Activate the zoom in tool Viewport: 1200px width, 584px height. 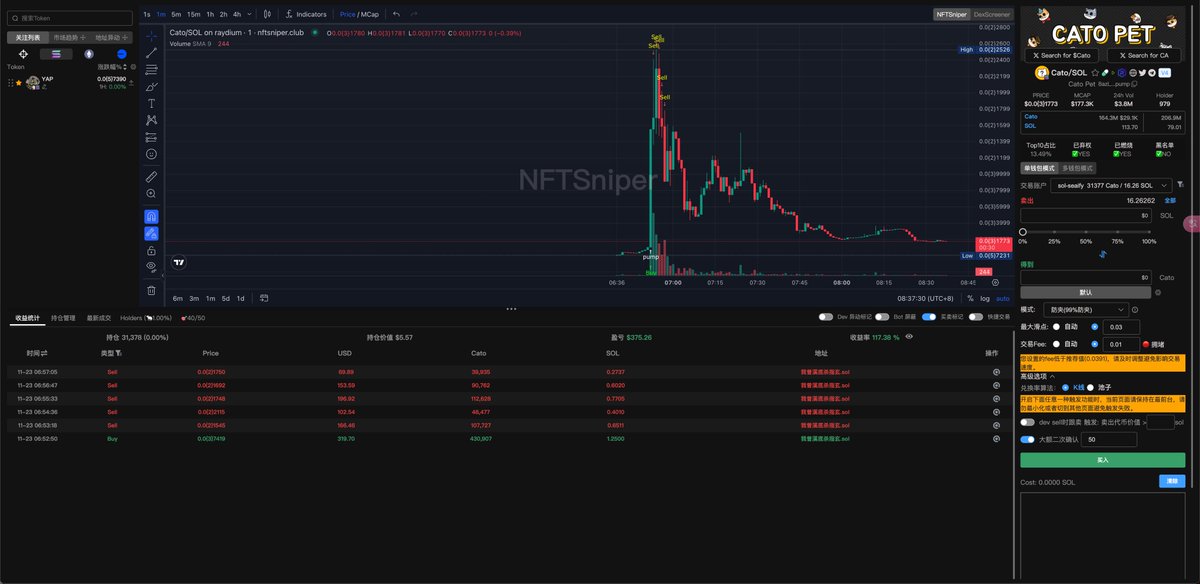tap(151, 193)
